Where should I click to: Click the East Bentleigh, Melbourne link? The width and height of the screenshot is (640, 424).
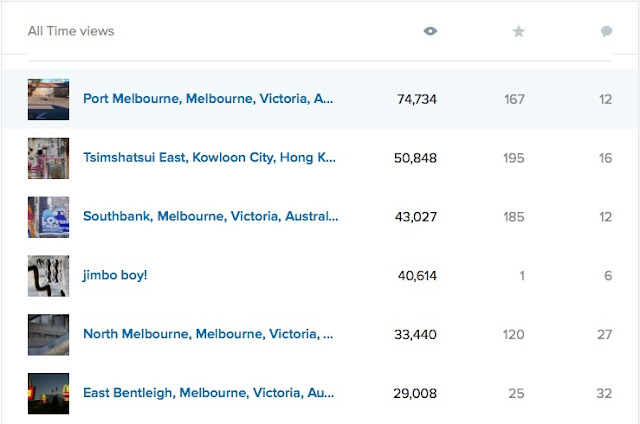coord(208,393)
